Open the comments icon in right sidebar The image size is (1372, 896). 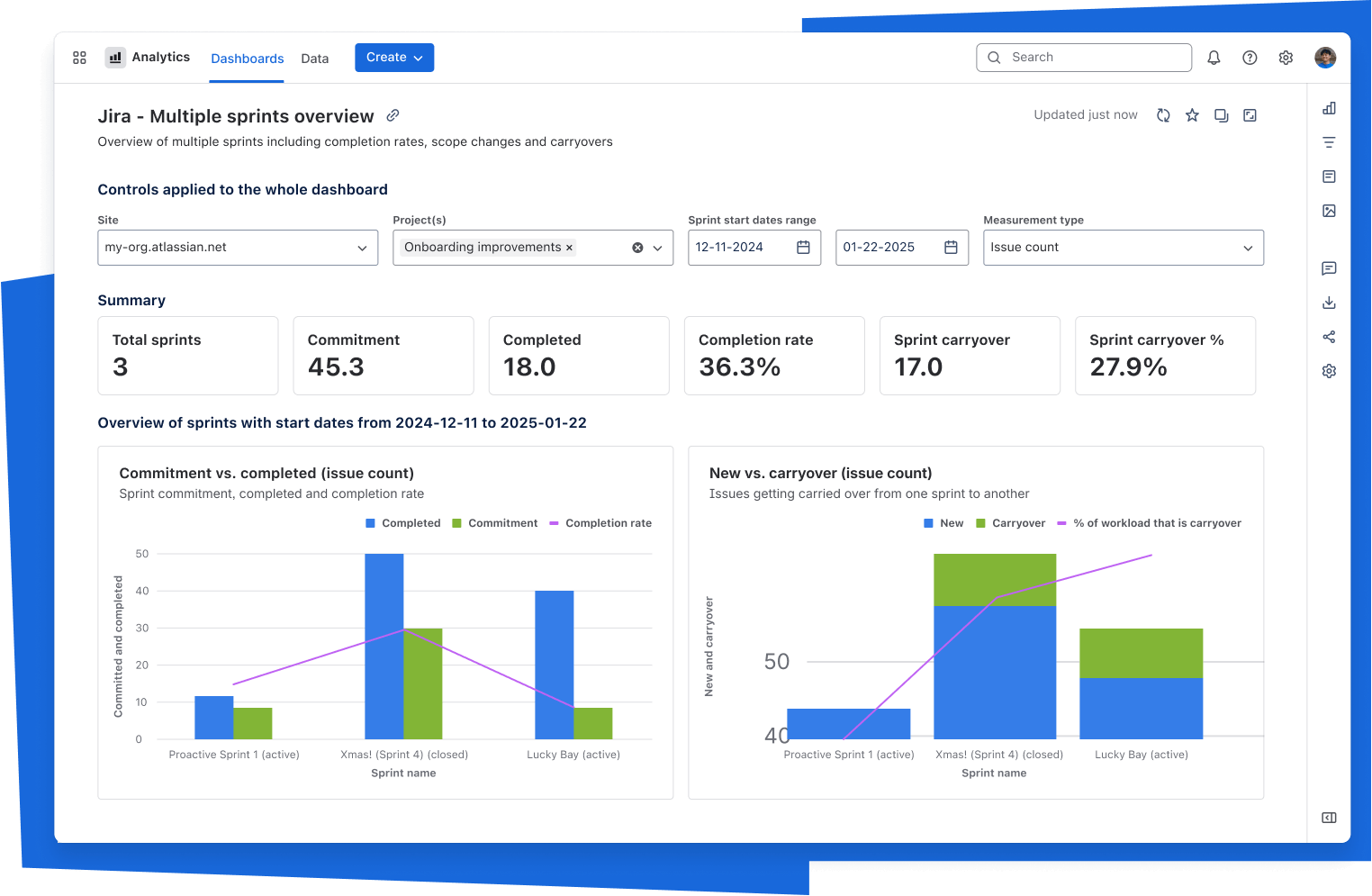click(x=1329, y=268)
